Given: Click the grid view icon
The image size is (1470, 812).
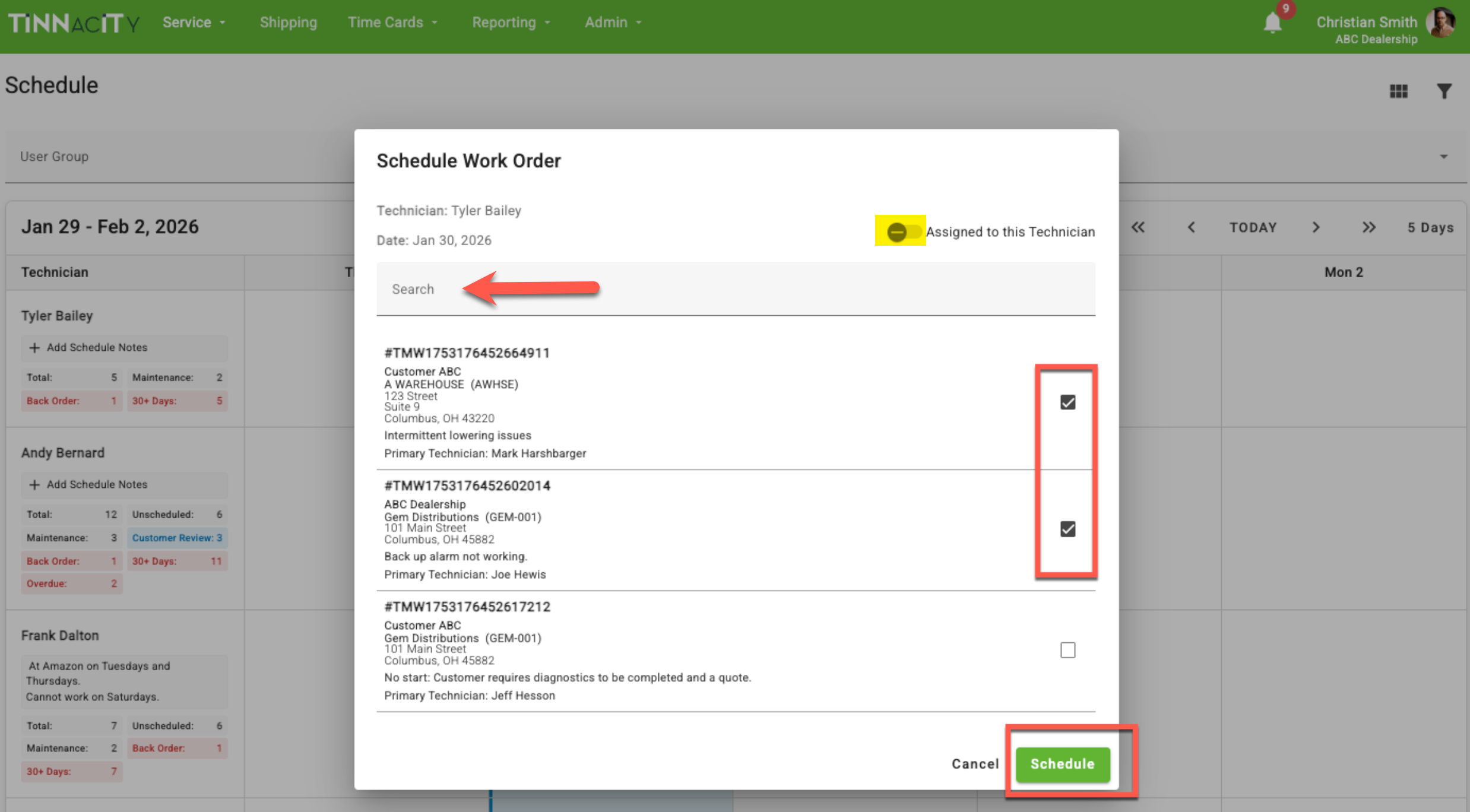Looking at the screenshot, I should pyautogui.click(x=1398, y=91).
